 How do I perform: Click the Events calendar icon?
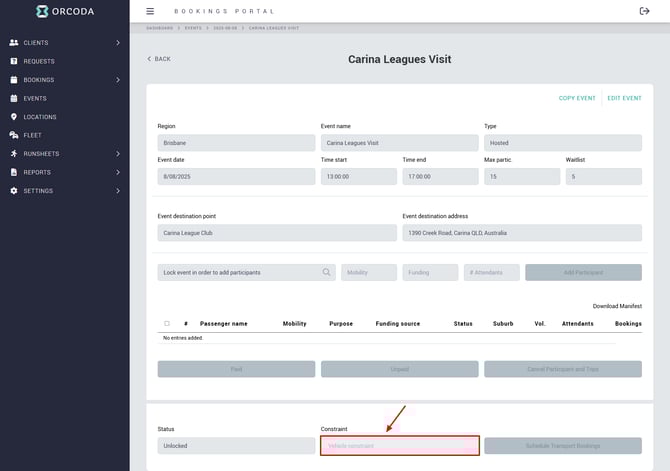(x=14, y=98)
